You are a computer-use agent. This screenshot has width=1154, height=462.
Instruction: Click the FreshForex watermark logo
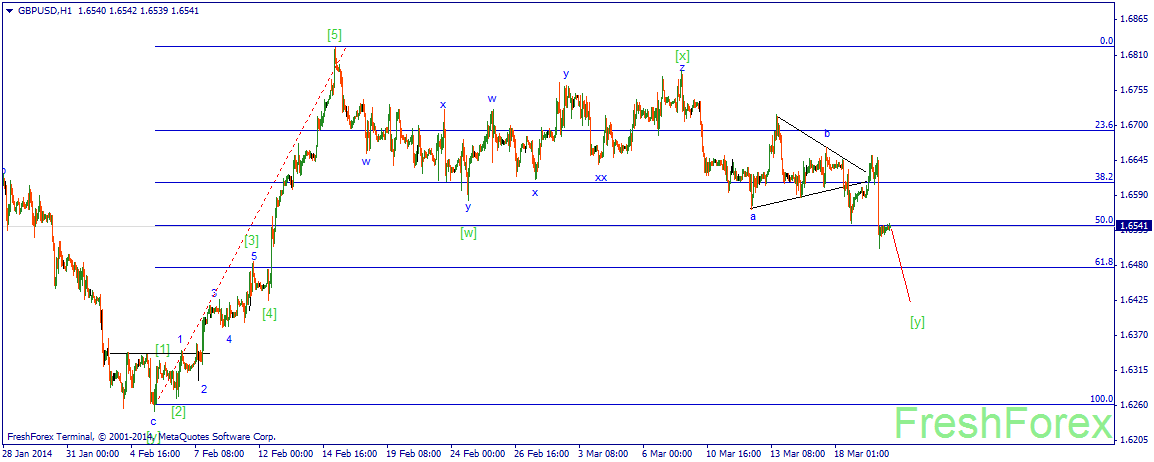(x=1003, y=425)
